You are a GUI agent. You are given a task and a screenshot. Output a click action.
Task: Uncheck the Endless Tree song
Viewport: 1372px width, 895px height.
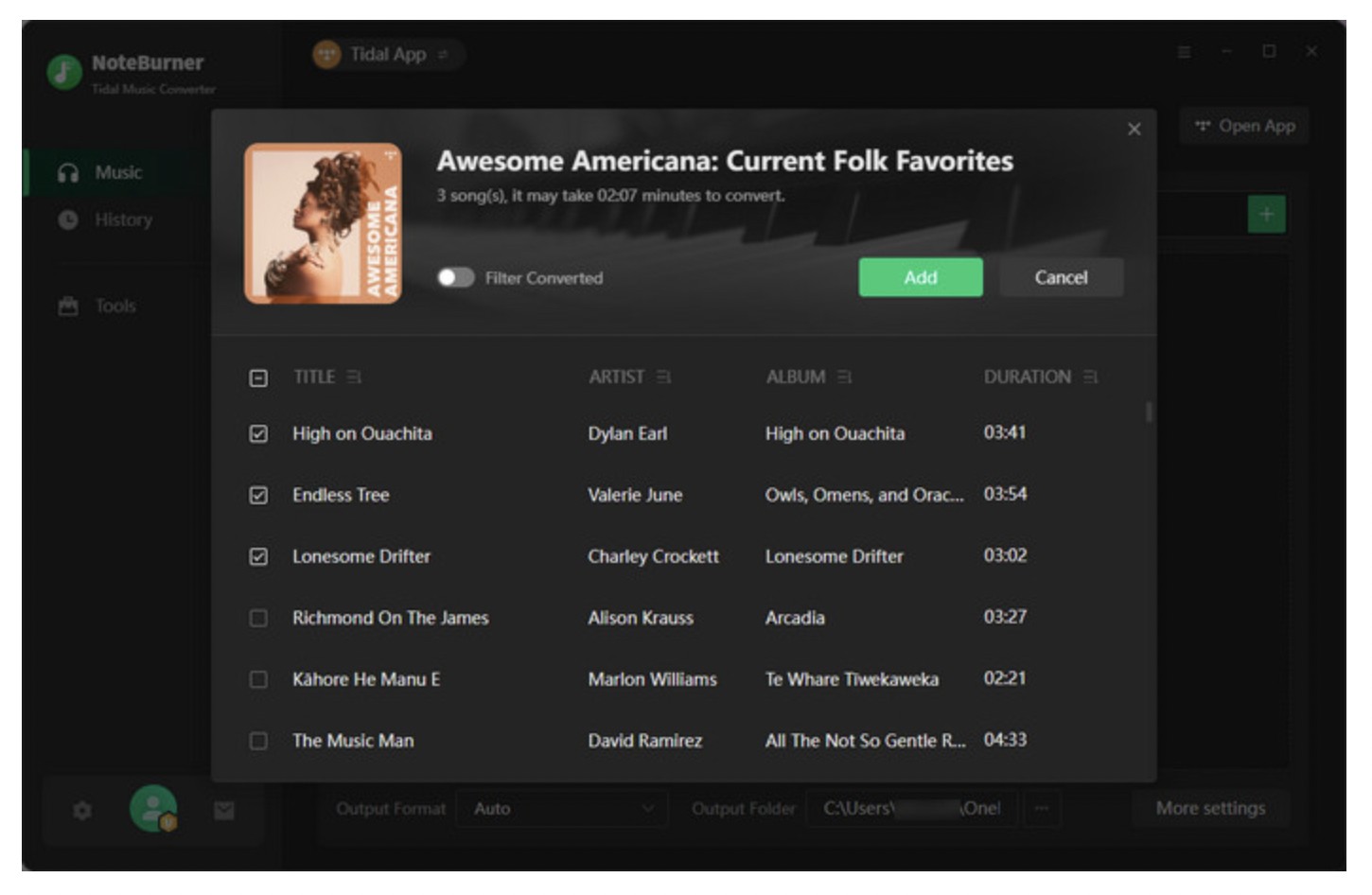(x=258, y=495)
